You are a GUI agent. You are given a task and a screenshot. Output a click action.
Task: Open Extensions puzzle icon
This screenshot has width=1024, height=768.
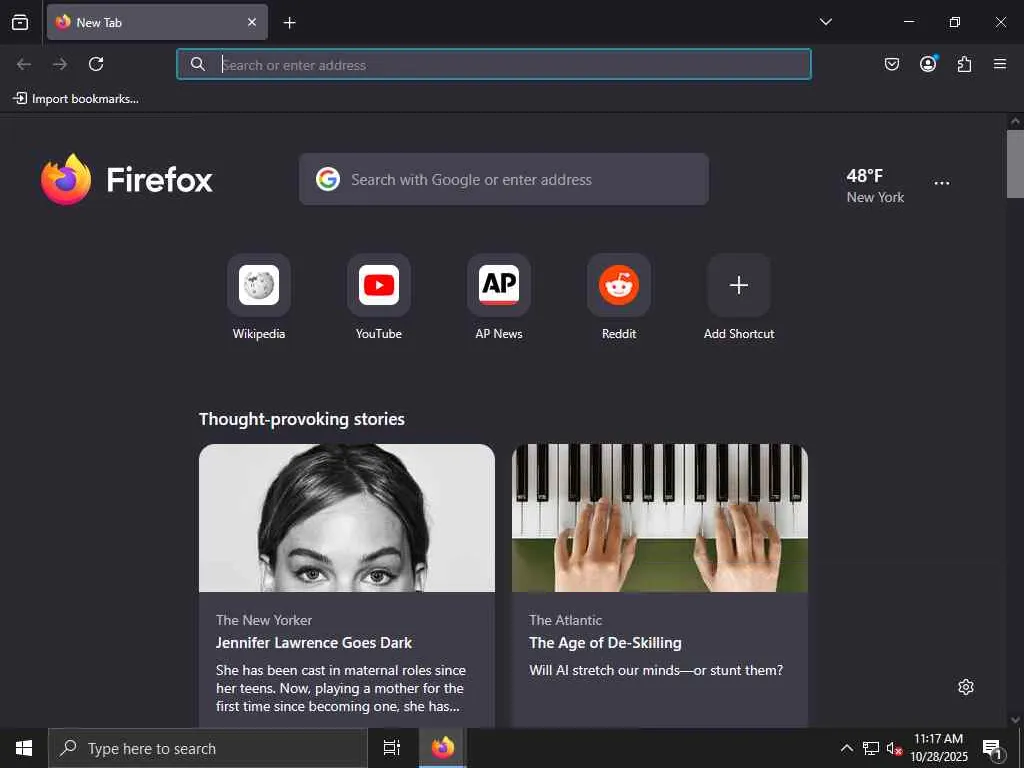coord(964,64)
